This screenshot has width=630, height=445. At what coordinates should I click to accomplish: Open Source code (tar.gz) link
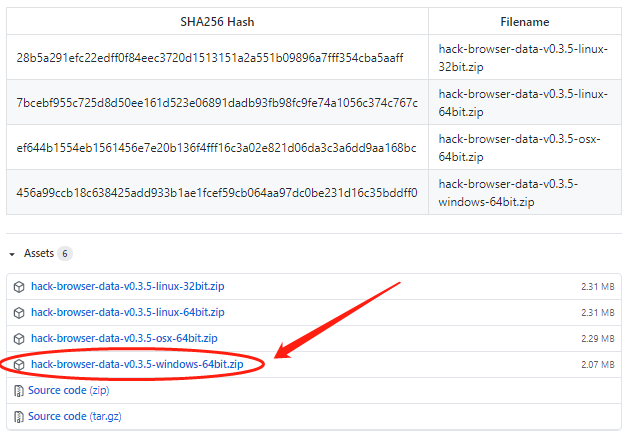point(74,416)
